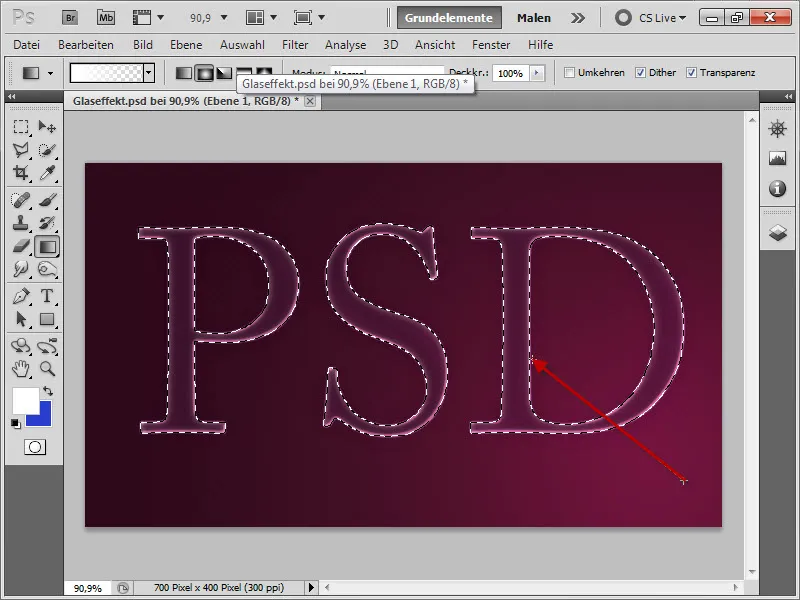Choose the Brush tool
The width and height of the screenshot is (800, 600).
click(x=47, y=200)
